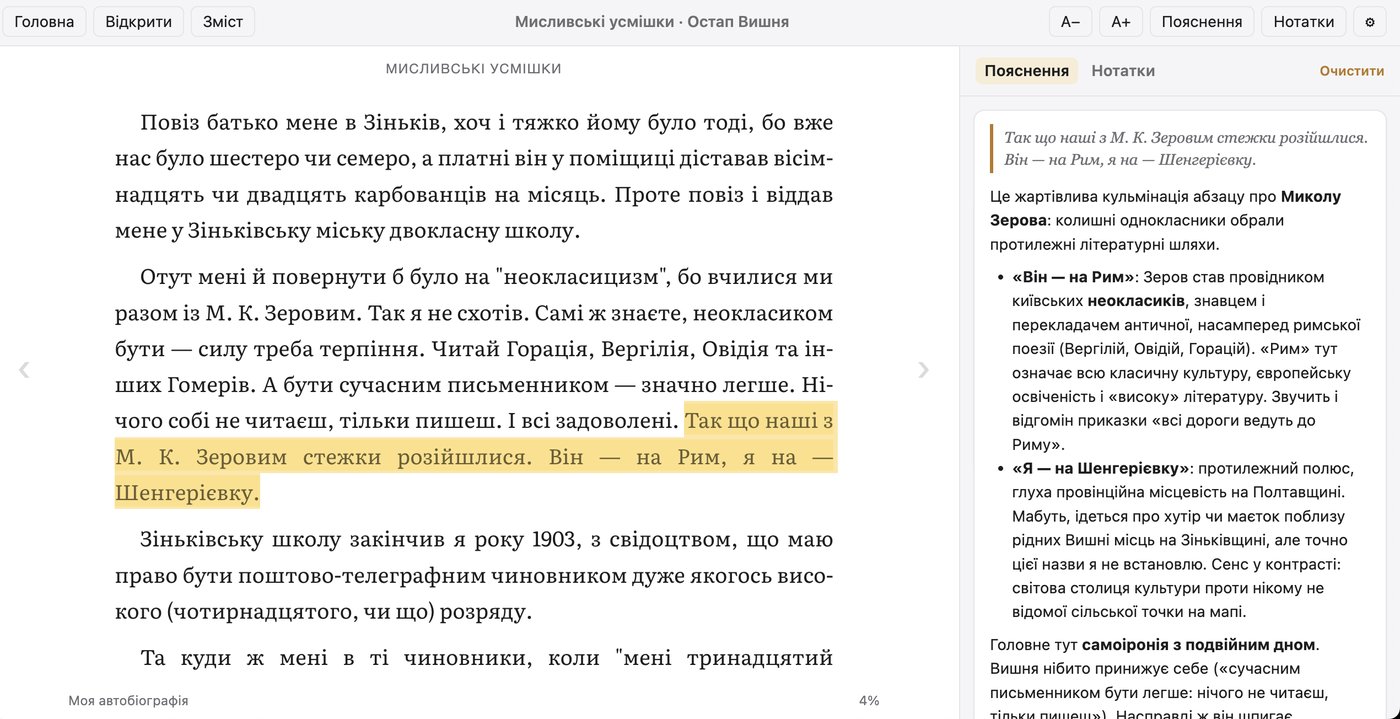Switch to the Пояснення tab in sidebar
Screen dimensions: 1400x719
coord(1027,71)
